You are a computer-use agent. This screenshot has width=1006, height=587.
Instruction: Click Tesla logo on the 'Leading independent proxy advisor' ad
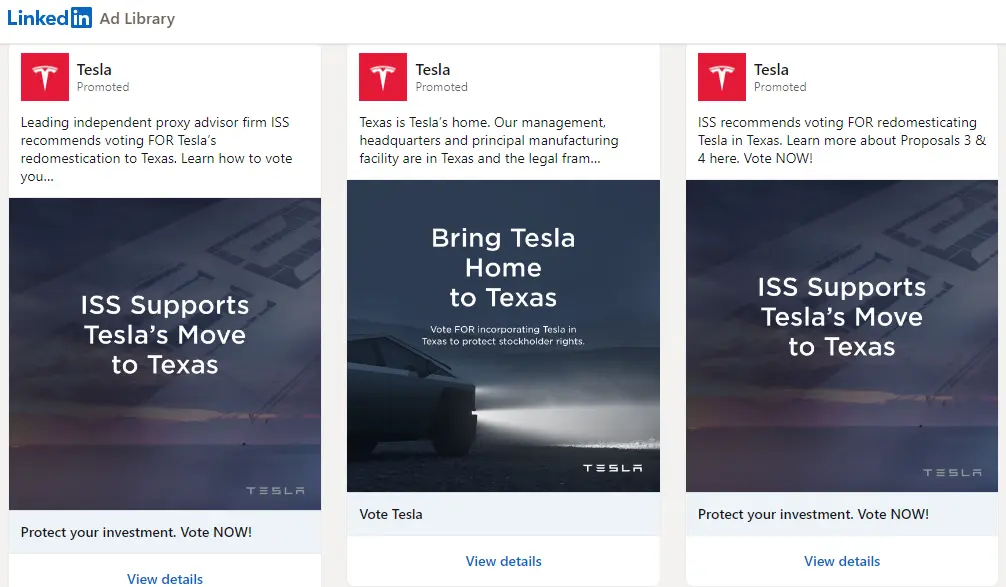pyautogui.click(x=45, y=78)
